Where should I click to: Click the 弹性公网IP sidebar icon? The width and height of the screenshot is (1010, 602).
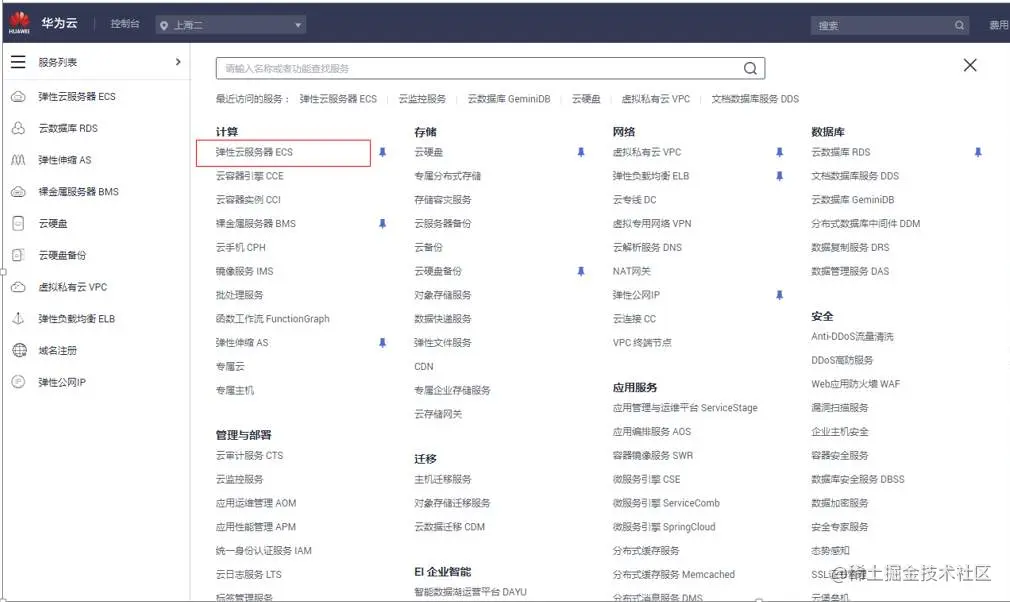click(19, 382)
